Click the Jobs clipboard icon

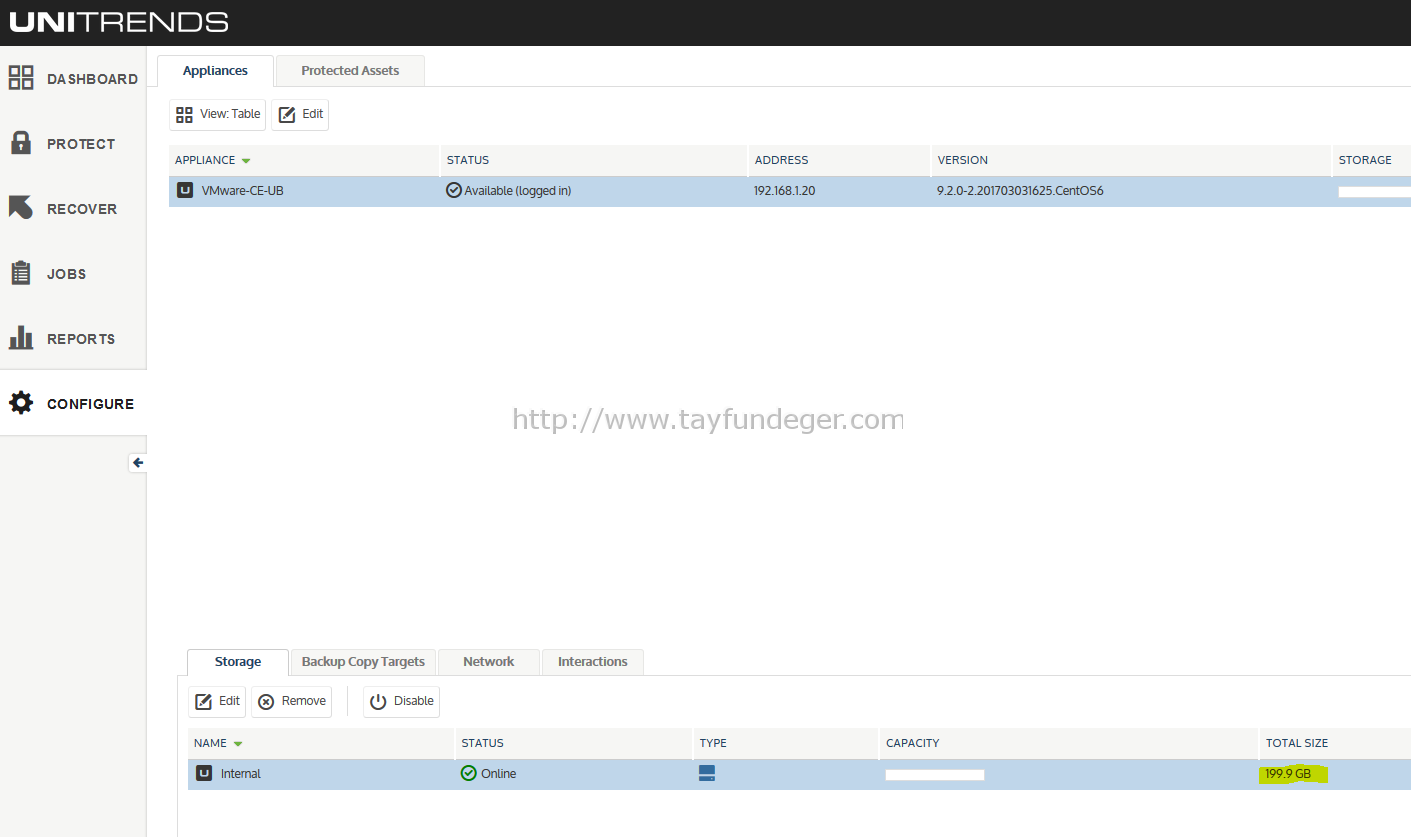21,273
